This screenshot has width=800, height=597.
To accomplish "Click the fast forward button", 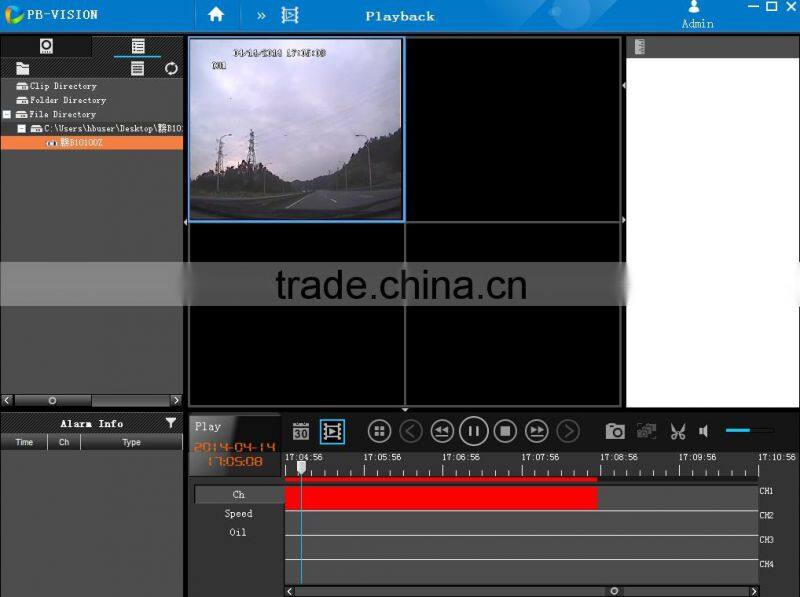I will point(537,431).
